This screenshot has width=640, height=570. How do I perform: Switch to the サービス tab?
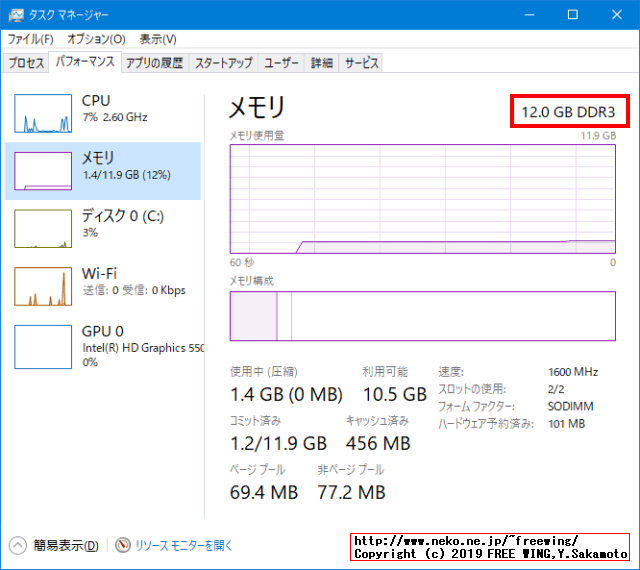(x=362, y=63)
